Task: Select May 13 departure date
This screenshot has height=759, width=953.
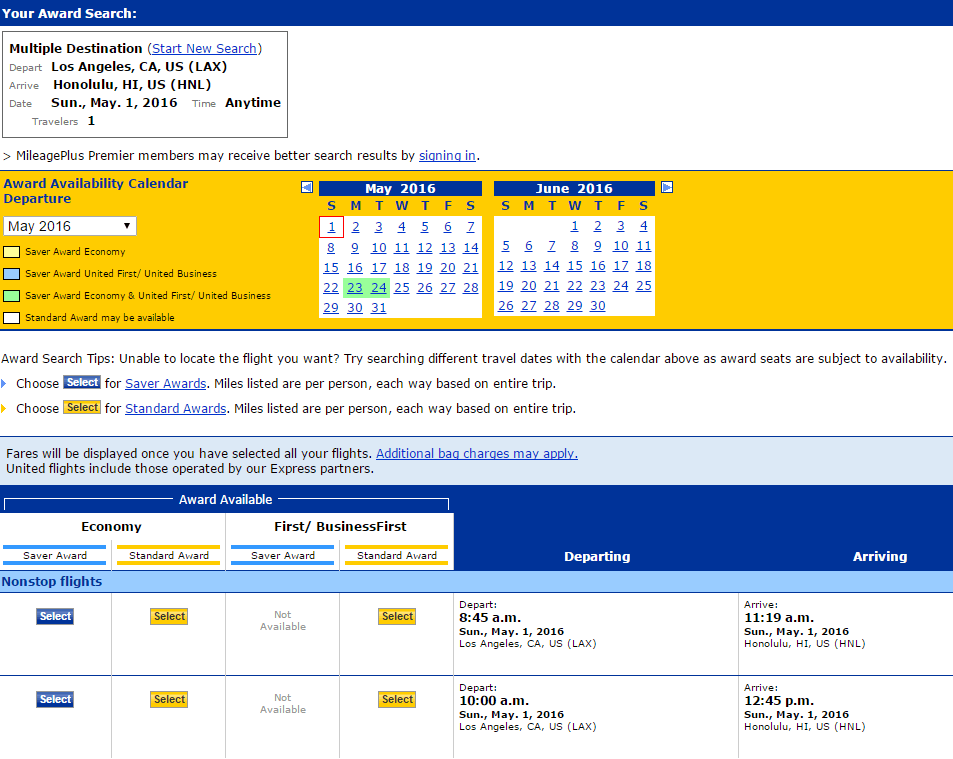Action: [448, 247]
